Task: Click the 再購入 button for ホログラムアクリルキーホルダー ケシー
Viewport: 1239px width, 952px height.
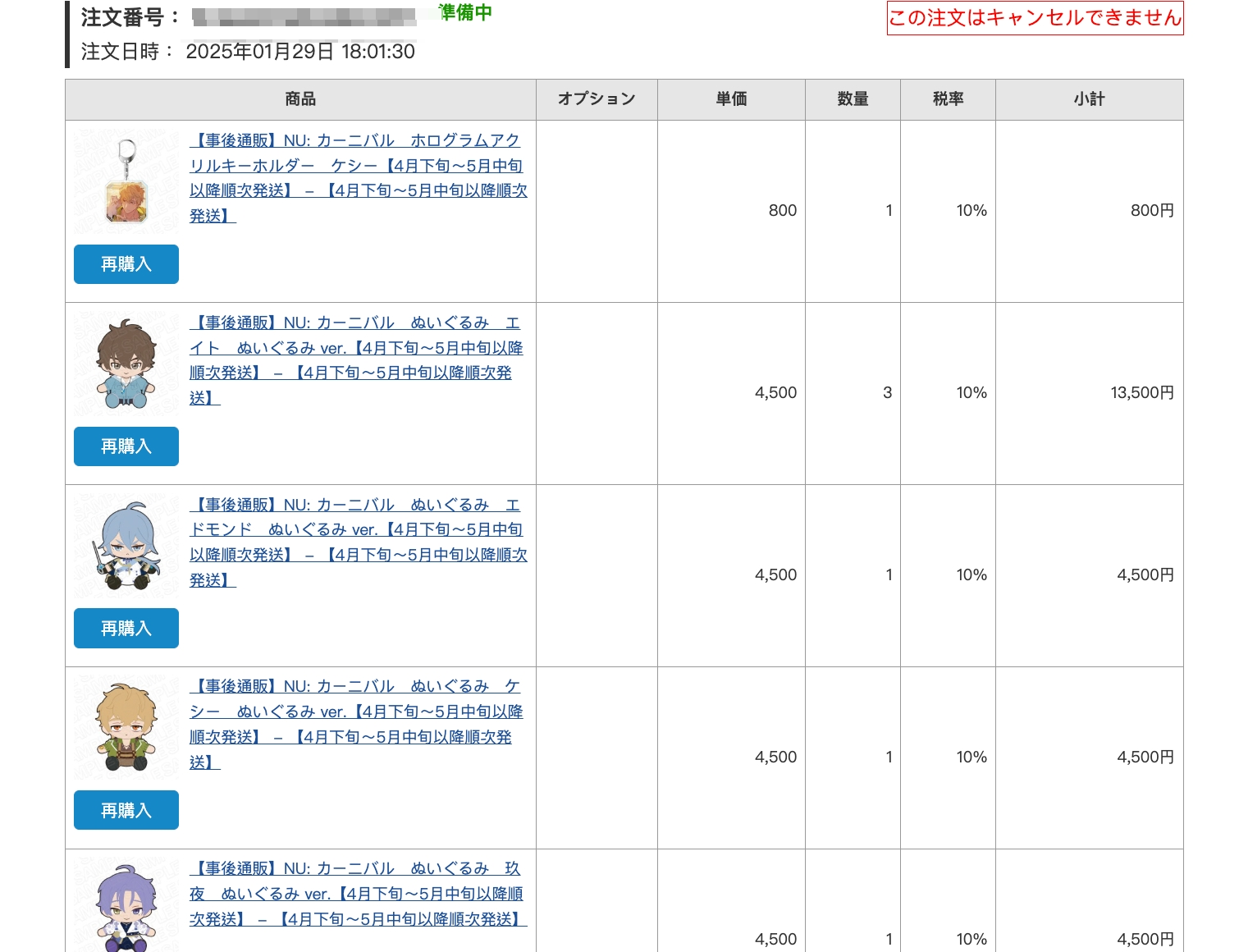Action: coord(126,264)
